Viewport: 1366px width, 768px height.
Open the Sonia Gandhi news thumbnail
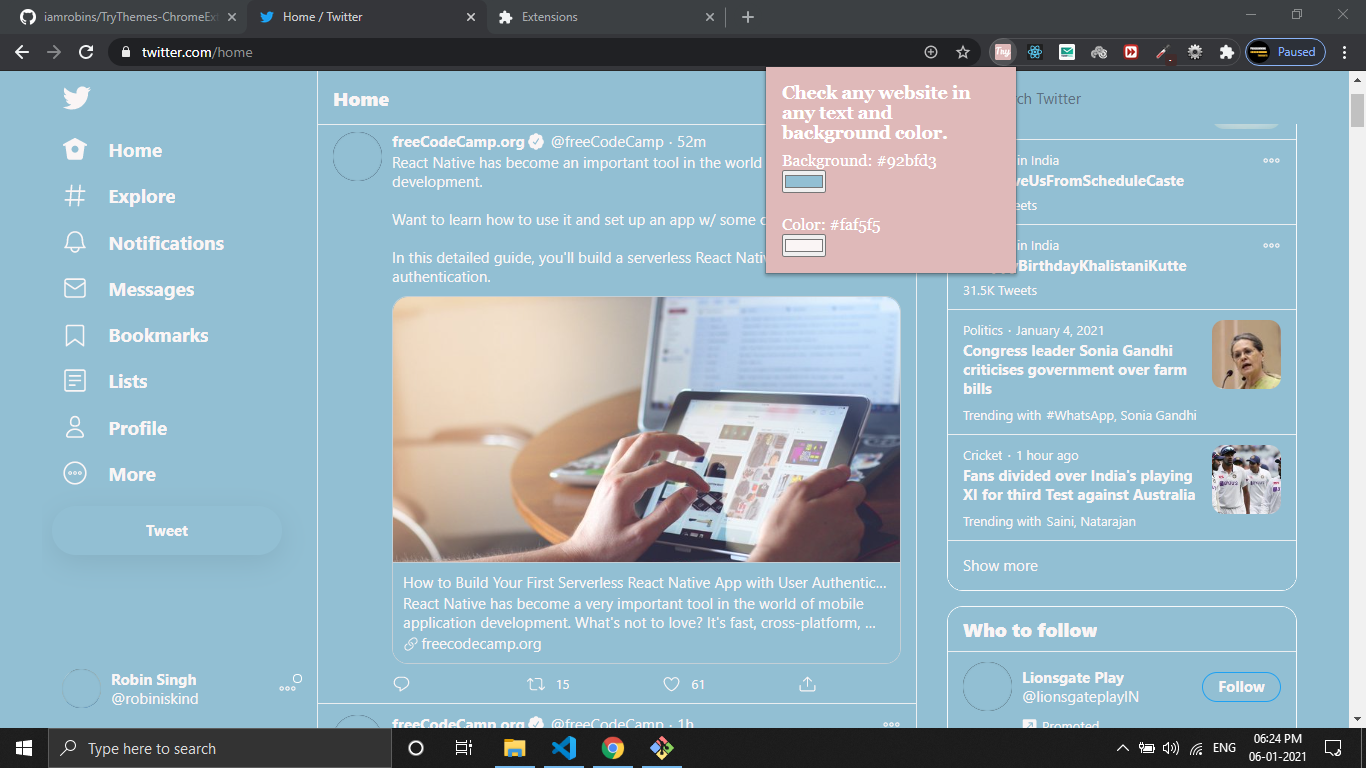point(1246,354)
